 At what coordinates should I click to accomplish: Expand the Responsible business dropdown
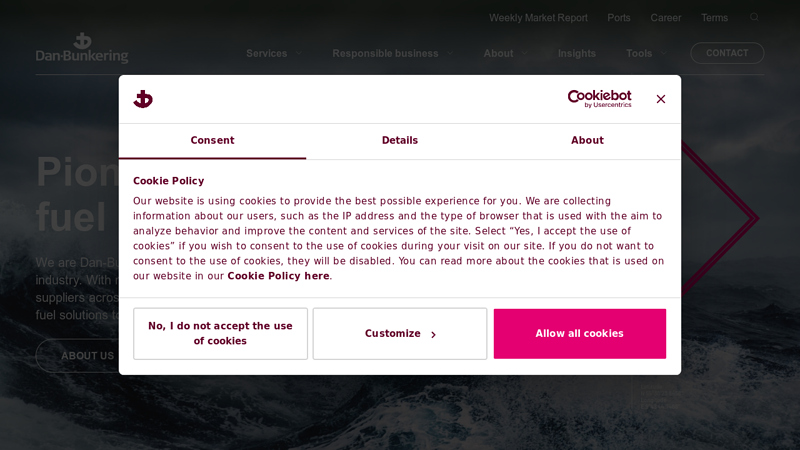tap(393, 53)
